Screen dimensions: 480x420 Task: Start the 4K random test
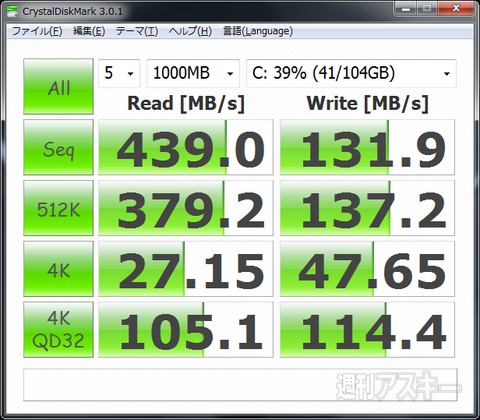pyautogui.click(x=58, y=269)
